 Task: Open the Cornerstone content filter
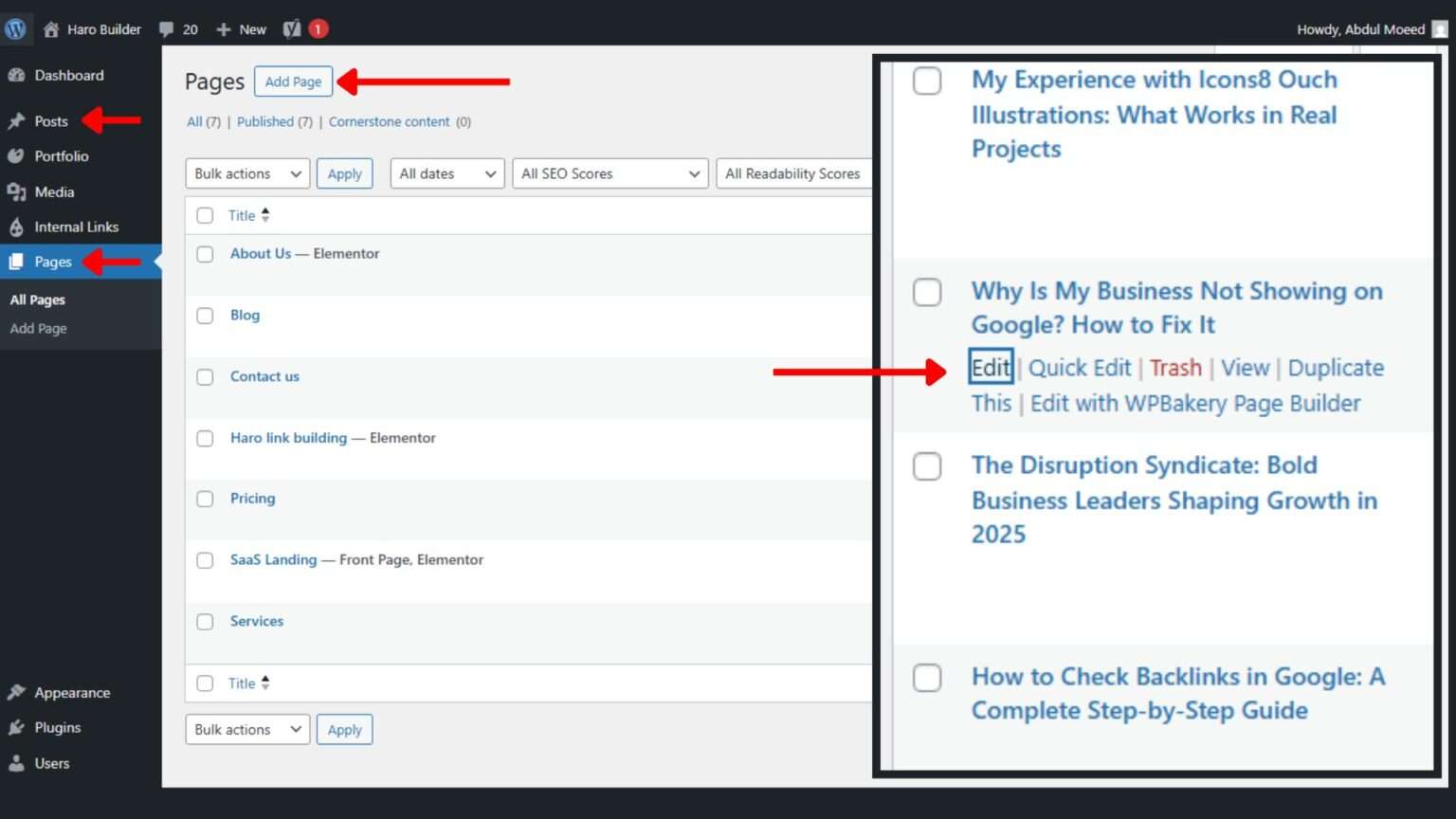390,121
